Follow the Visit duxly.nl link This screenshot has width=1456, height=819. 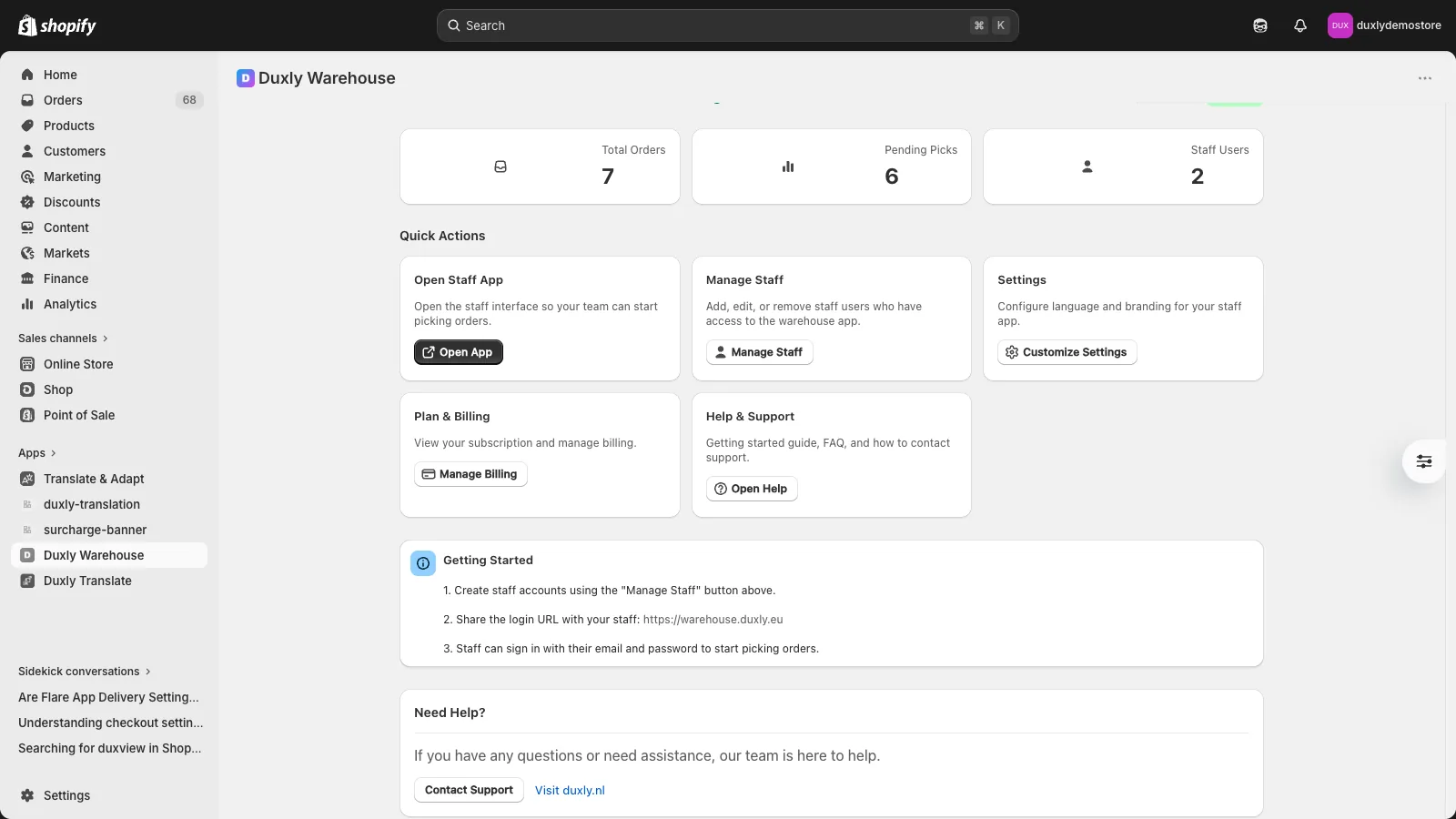point(570,790)
